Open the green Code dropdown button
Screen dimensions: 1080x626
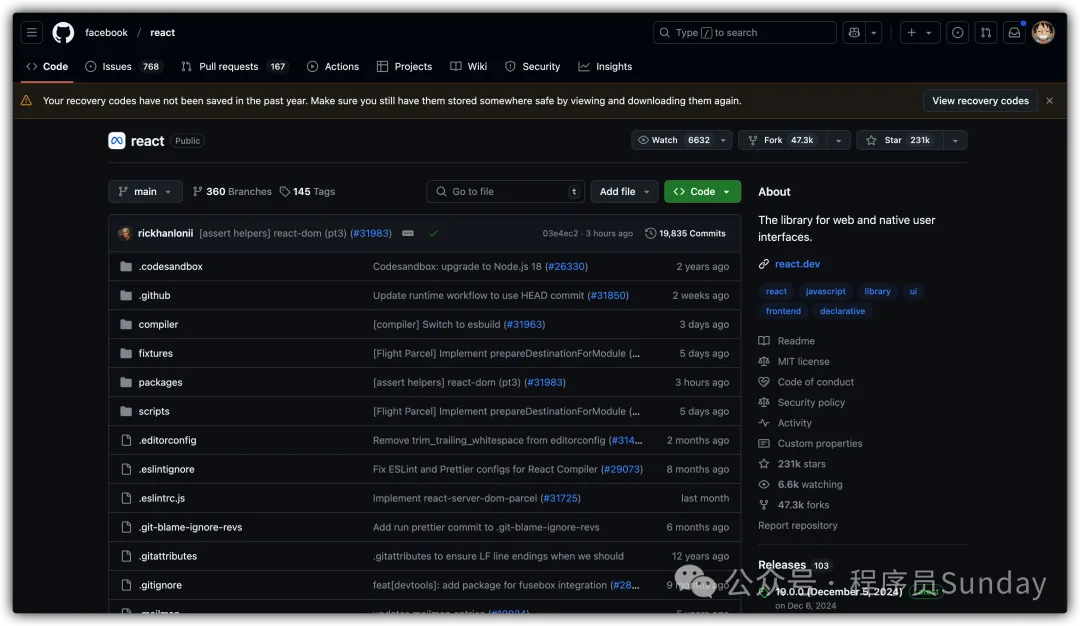(702, 192)
